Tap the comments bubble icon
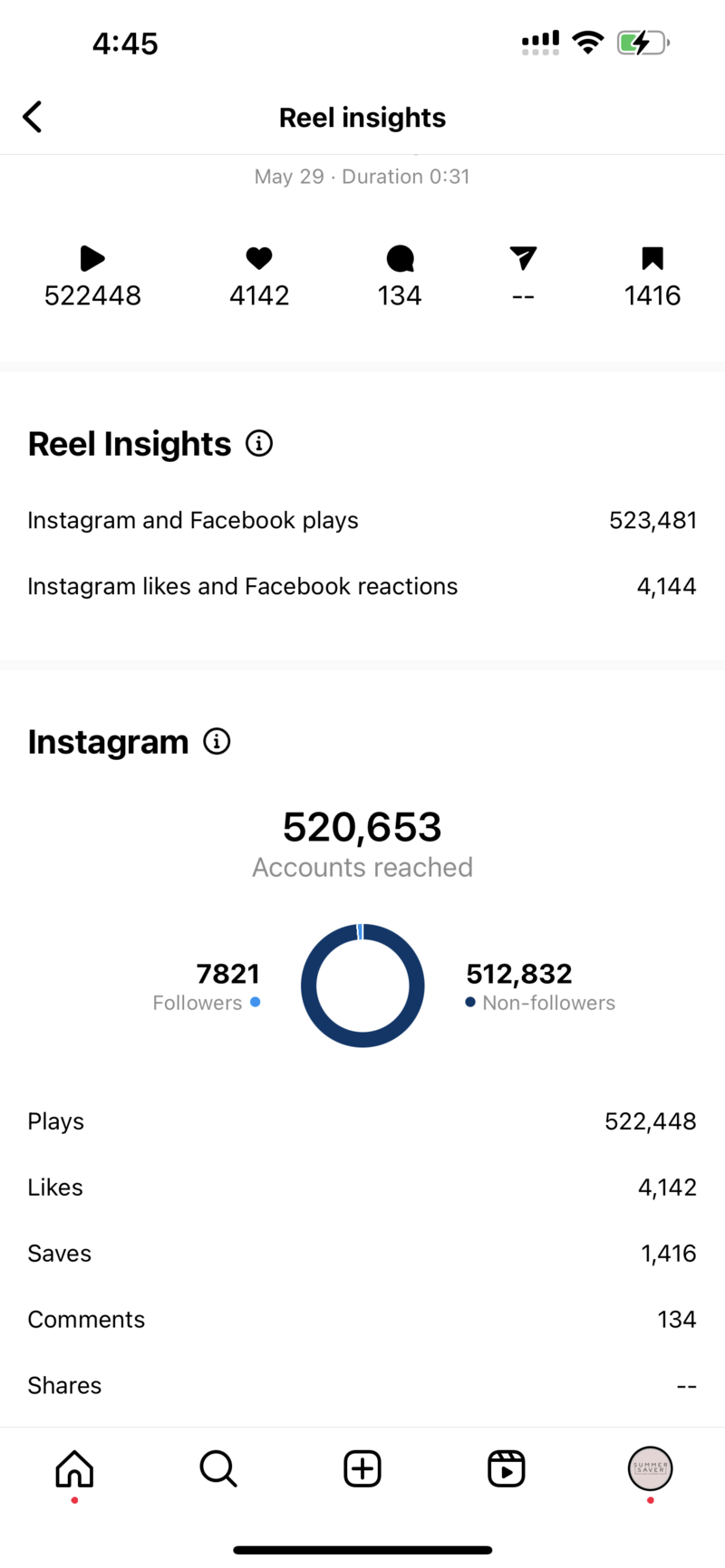The image size is (725, 1568). coord(400,259)
